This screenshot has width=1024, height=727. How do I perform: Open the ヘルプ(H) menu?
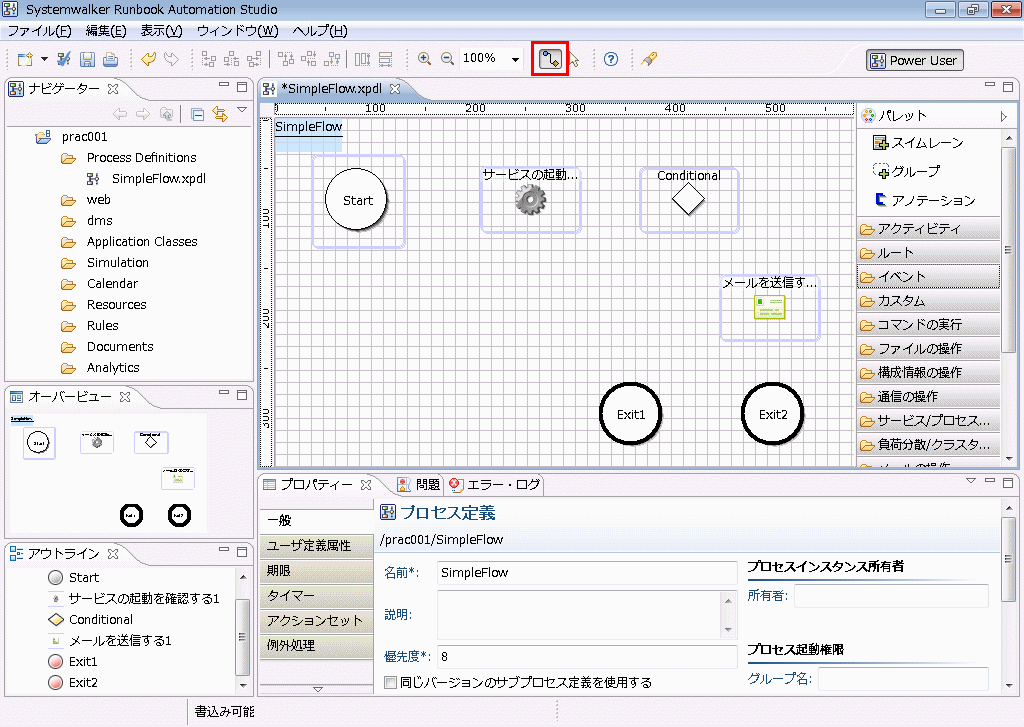pyautogui.click(x=319, y=31)
